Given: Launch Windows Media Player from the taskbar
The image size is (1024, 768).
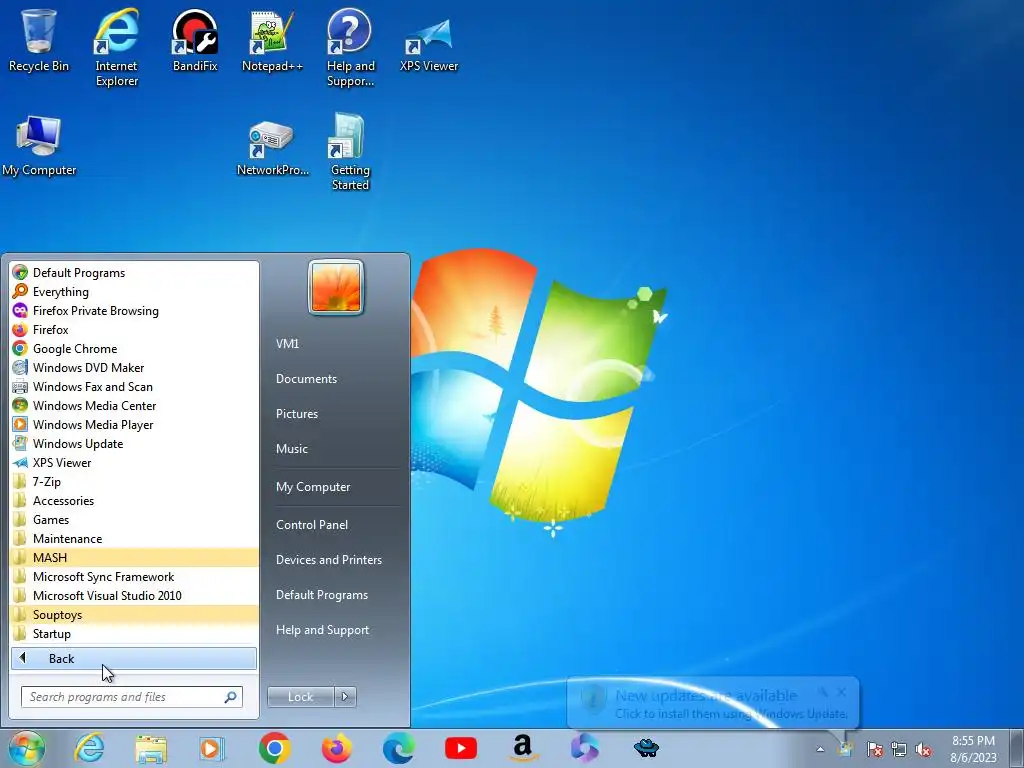Looking at the screenshot, I should [x=212, y=748].
